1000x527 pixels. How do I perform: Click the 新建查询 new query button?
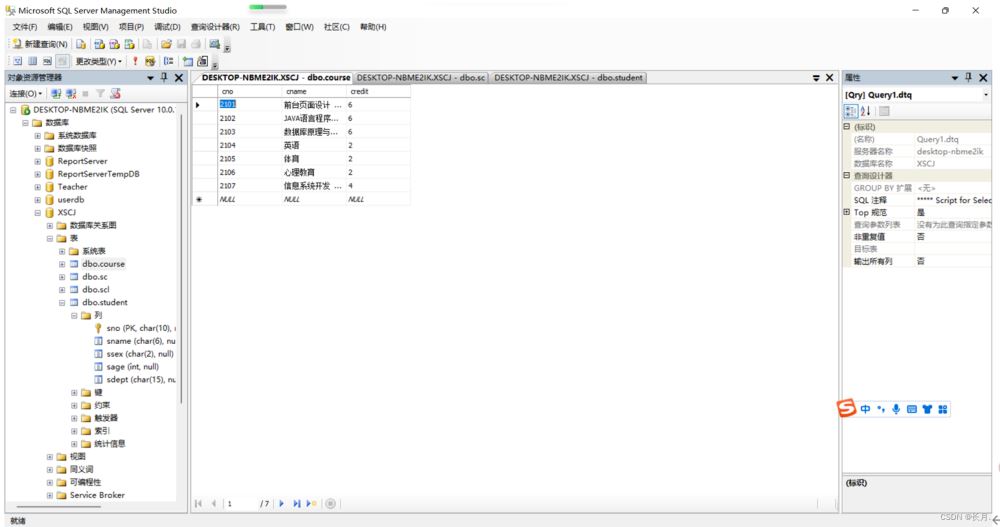pos(40,44)
